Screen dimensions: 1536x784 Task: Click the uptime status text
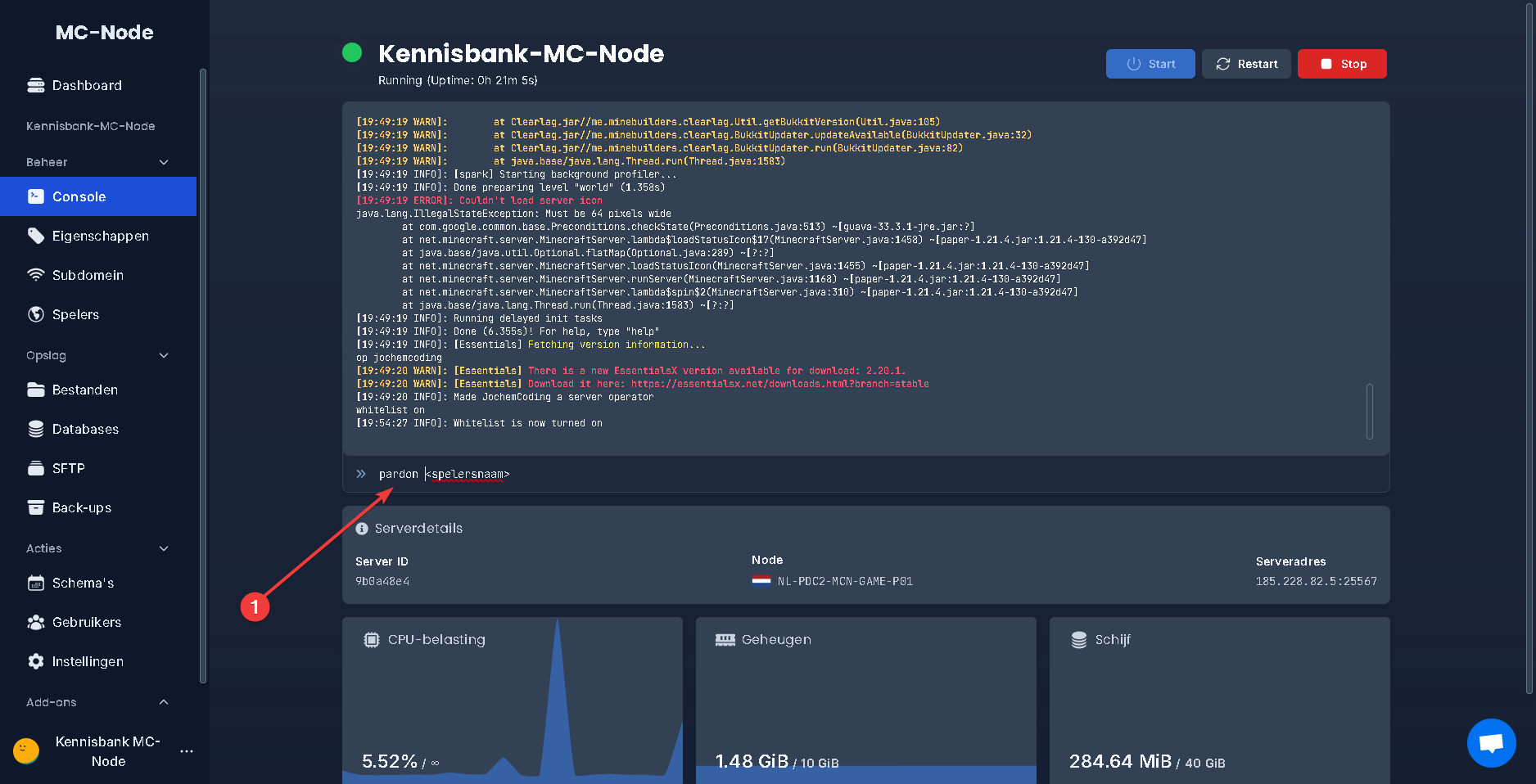[458, 80]
